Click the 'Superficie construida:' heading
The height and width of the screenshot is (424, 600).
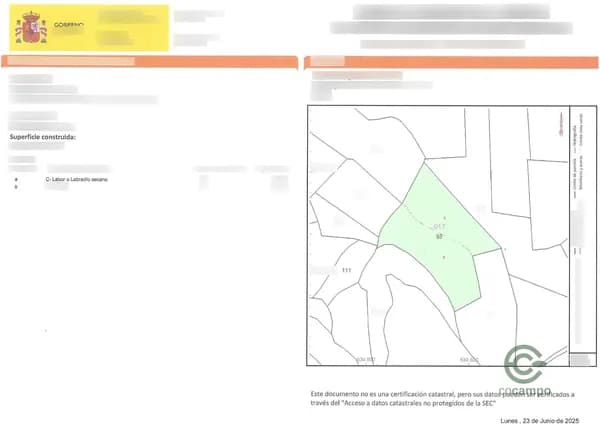(42, 136)
